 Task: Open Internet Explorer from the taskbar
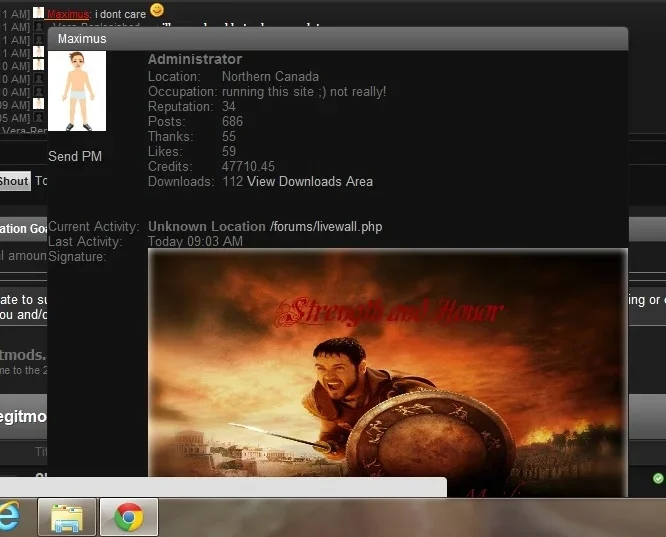coord(8,516)
